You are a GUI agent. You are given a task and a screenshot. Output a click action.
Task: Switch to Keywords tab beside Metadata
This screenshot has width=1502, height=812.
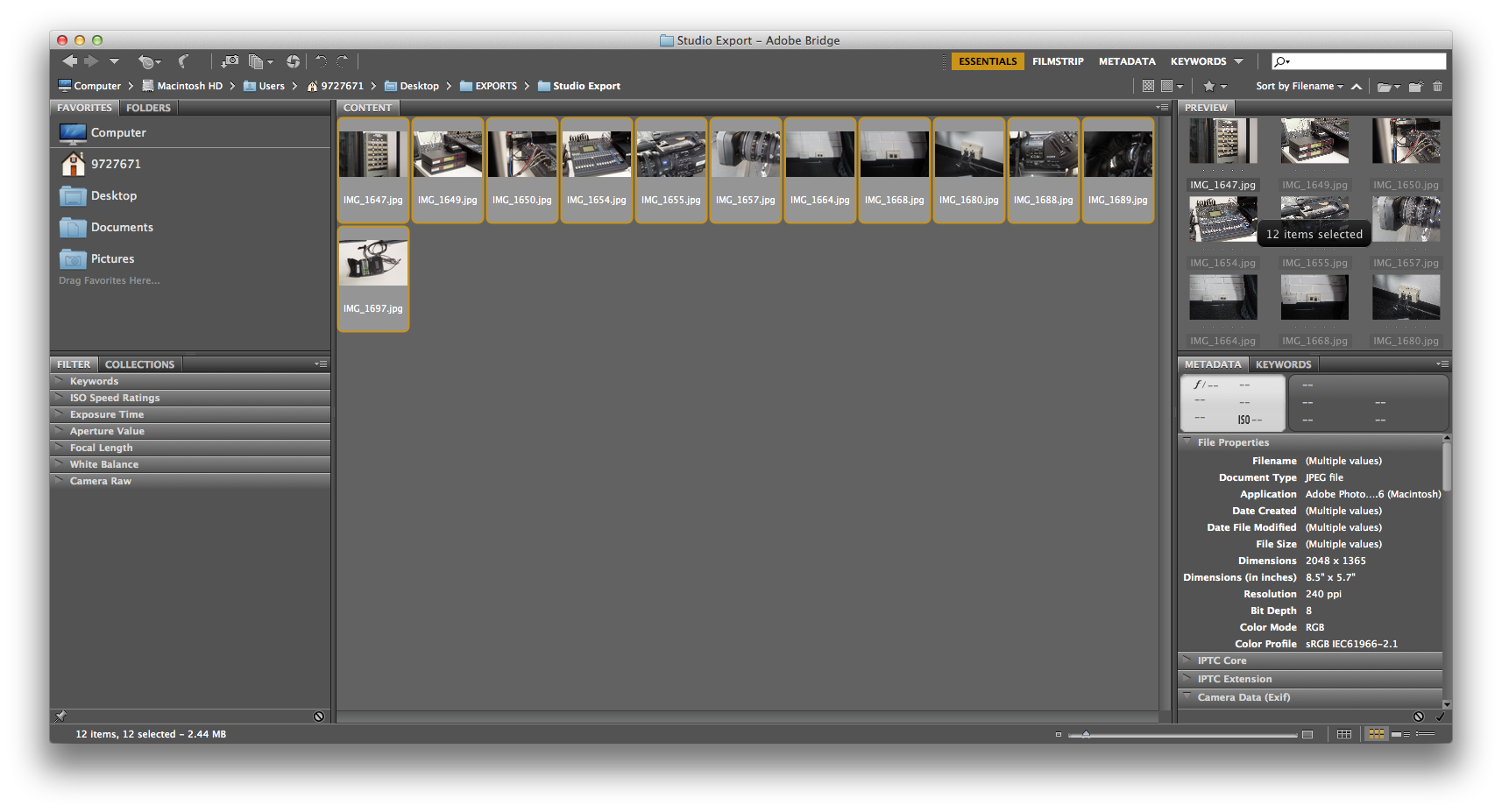point(1283,364)
